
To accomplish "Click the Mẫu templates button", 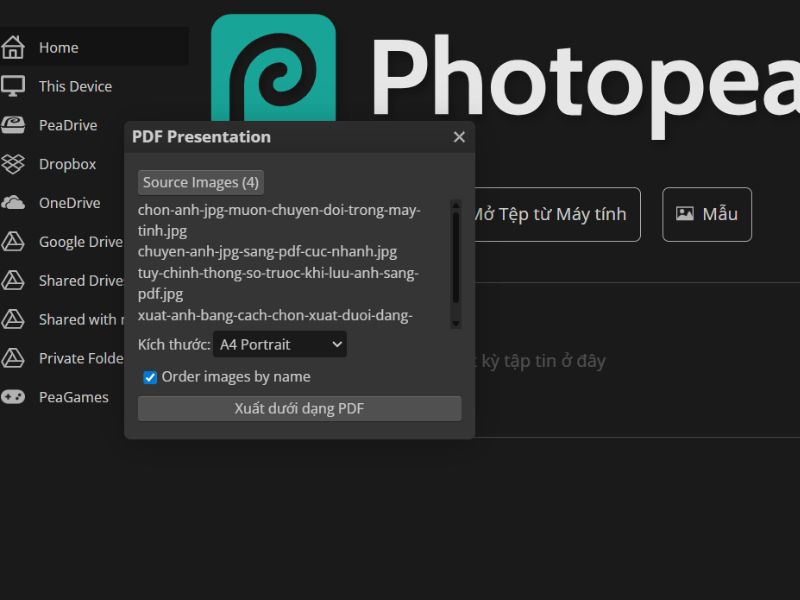I will [707, 214].
